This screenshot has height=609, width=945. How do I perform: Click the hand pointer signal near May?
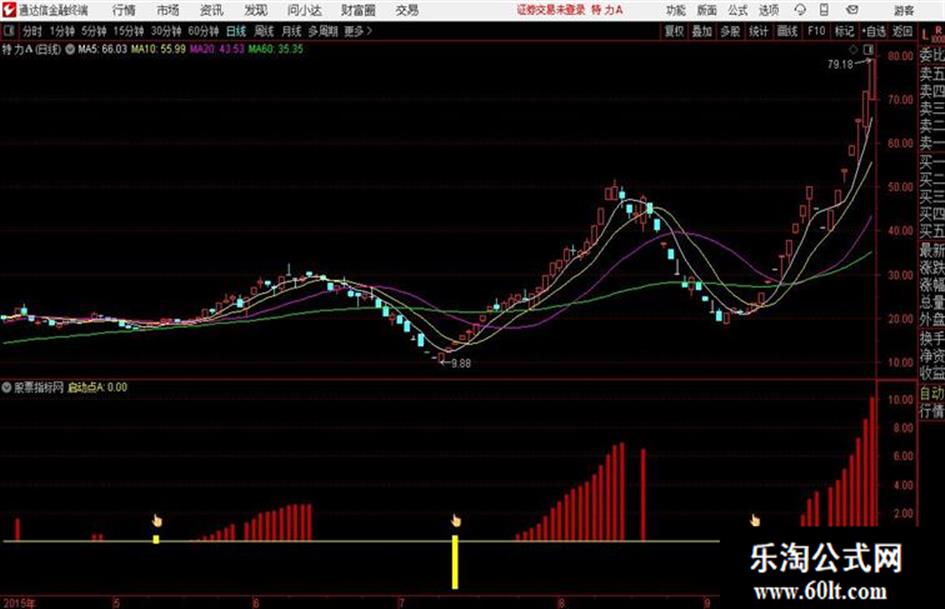[x=157, y=520]
